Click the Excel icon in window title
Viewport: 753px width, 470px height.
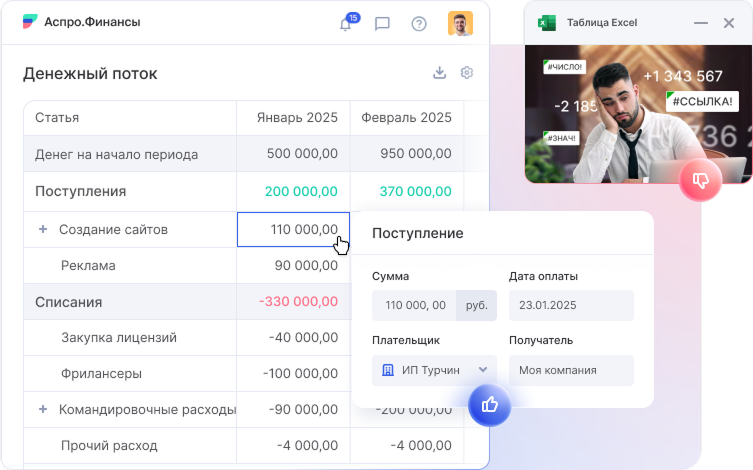tap(547, 22)
